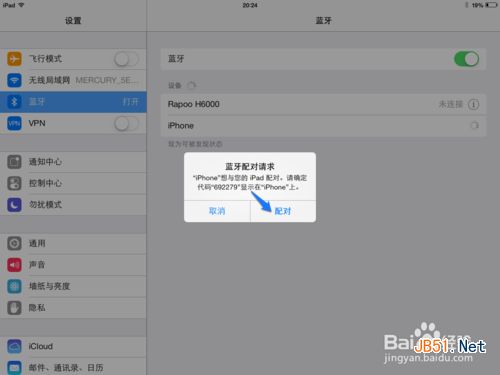The image size is (500, 375).
Task: Tap 配对 to pair with iPhone
Action: tap(283, 211)
